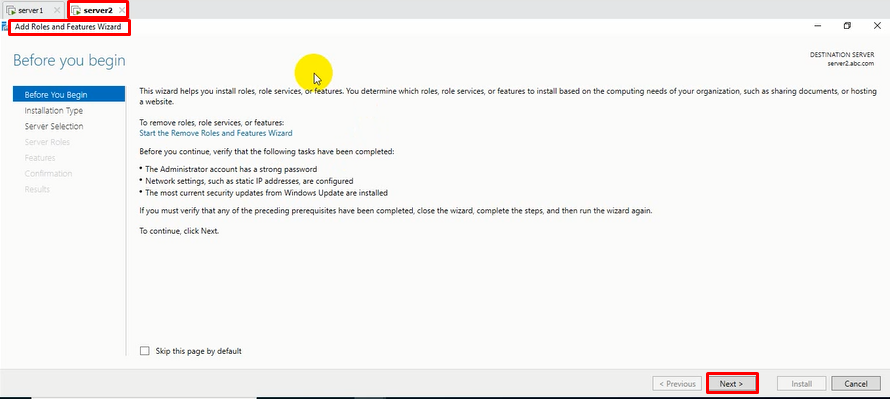
Task: Click the server1 tab VM icon
Action: tap(11, 11)
